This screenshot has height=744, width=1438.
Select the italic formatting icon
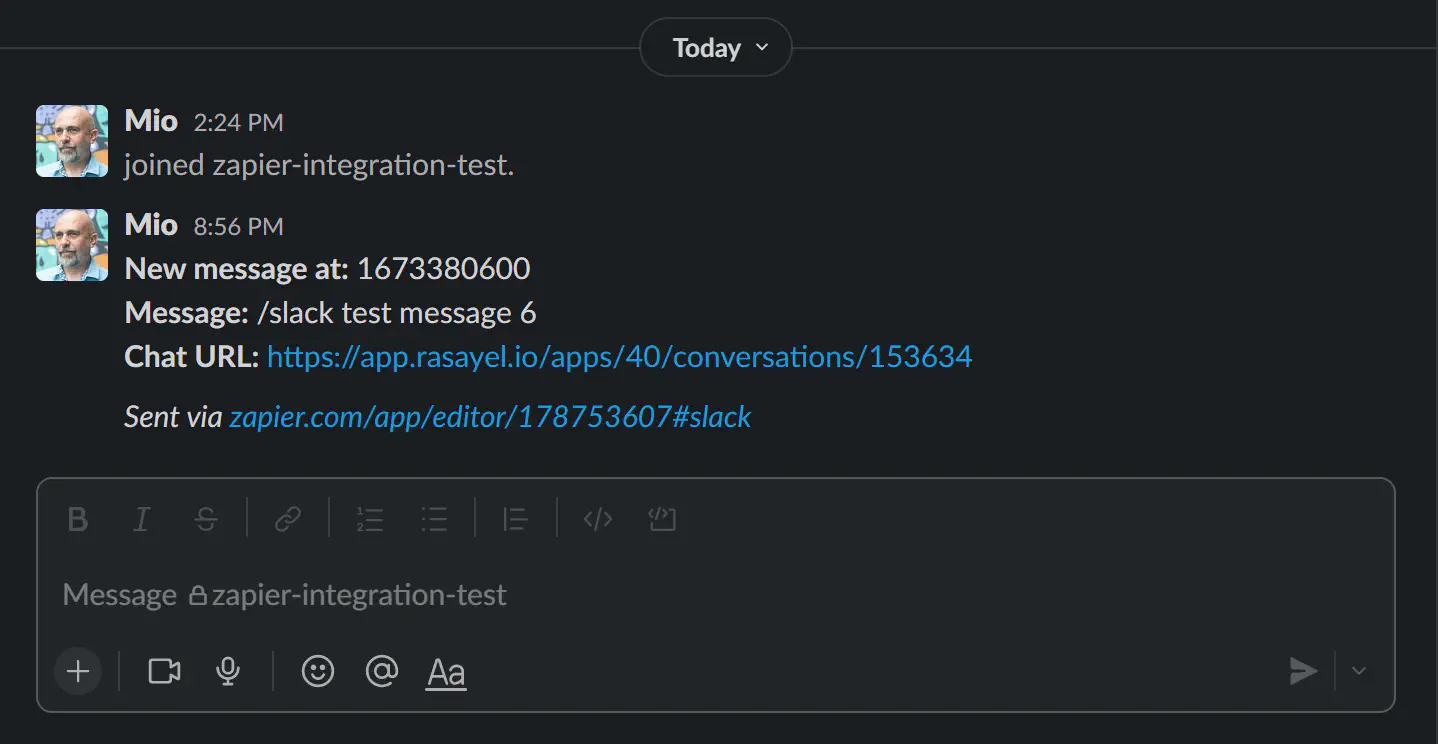click(x=141, y=519)
